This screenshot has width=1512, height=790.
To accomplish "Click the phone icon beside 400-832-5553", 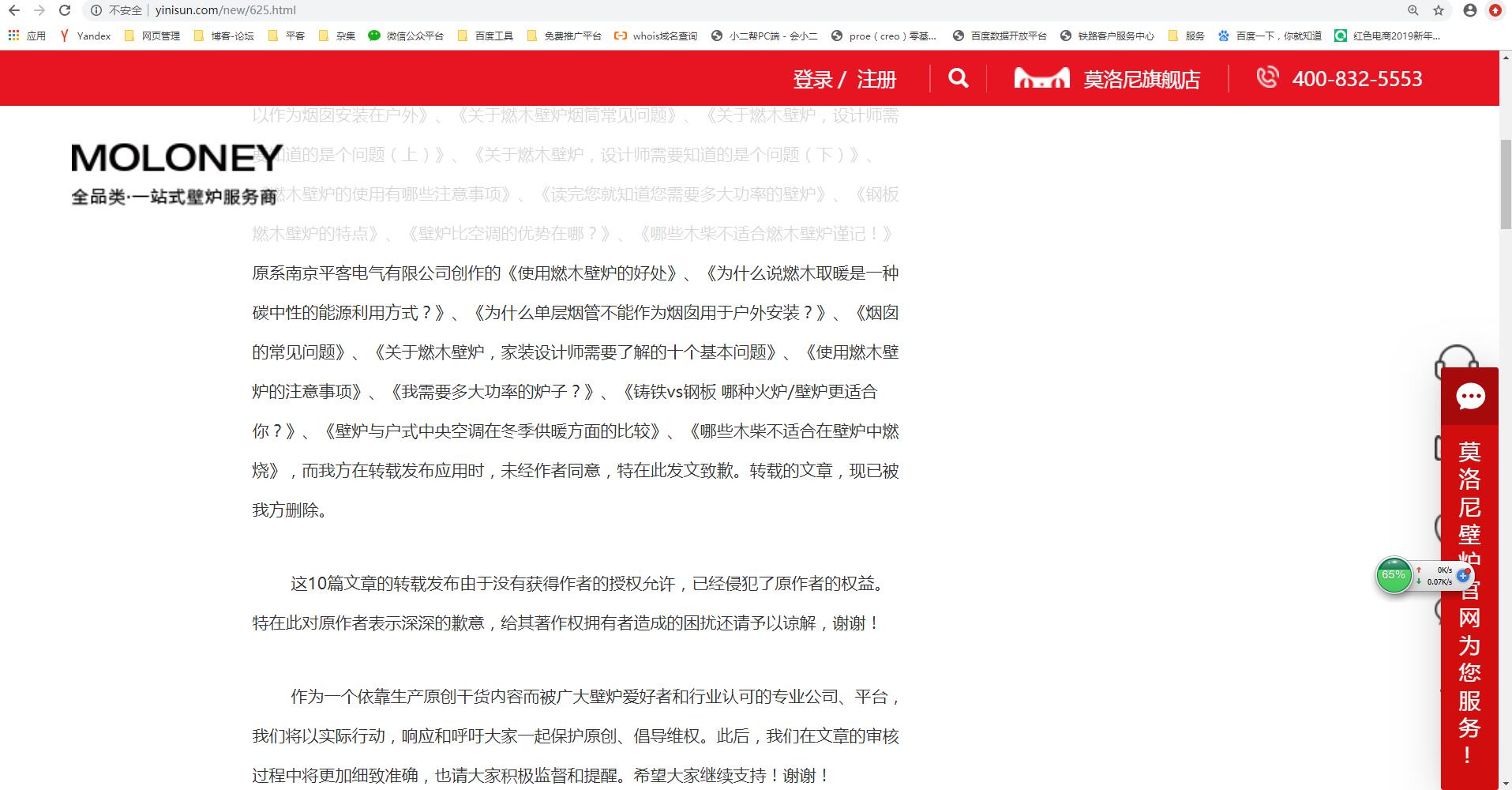I will 1267,77.
